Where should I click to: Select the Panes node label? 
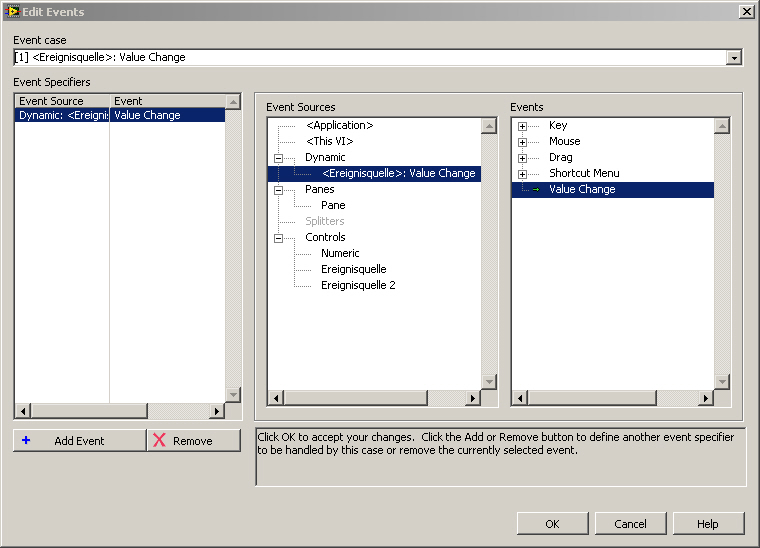tap(320, 189)
